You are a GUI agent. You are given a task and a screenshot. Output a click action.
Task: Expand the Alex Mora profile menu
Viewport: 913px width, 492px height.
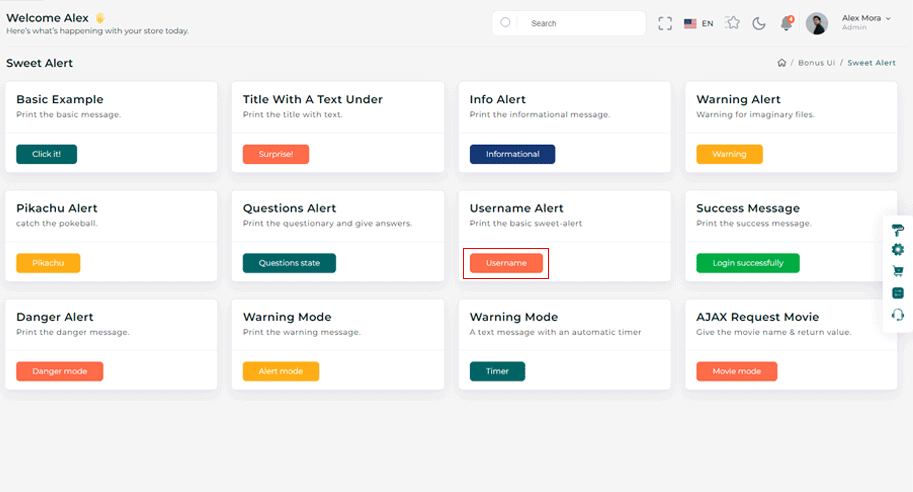865,22
